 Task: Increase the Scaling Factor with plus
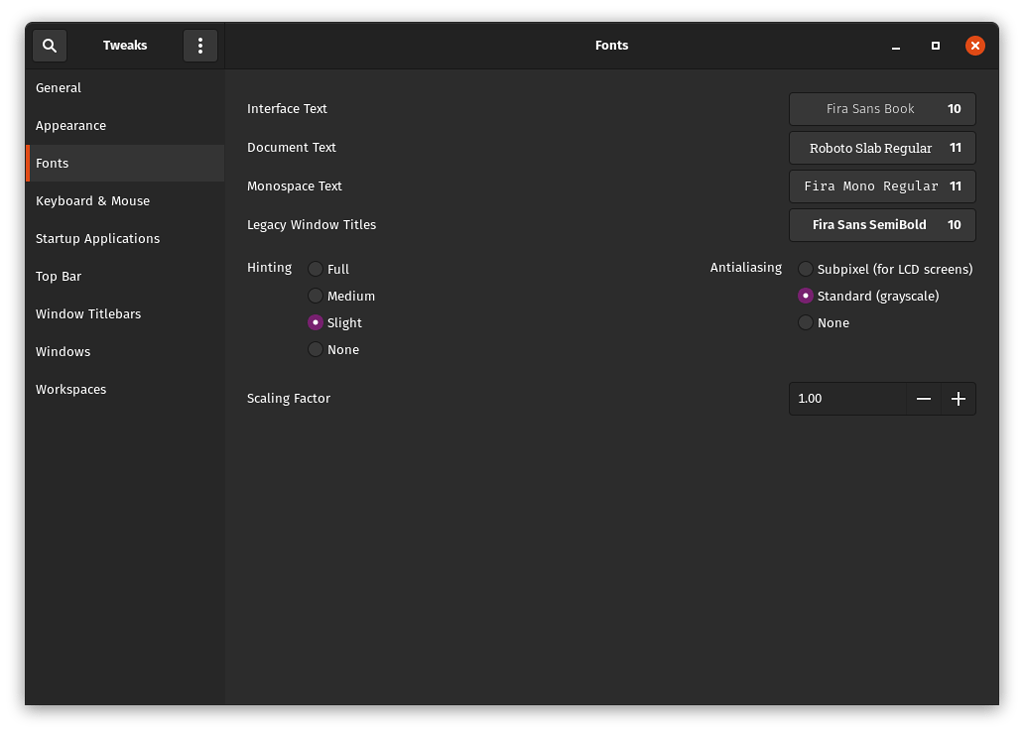point(958,398)
